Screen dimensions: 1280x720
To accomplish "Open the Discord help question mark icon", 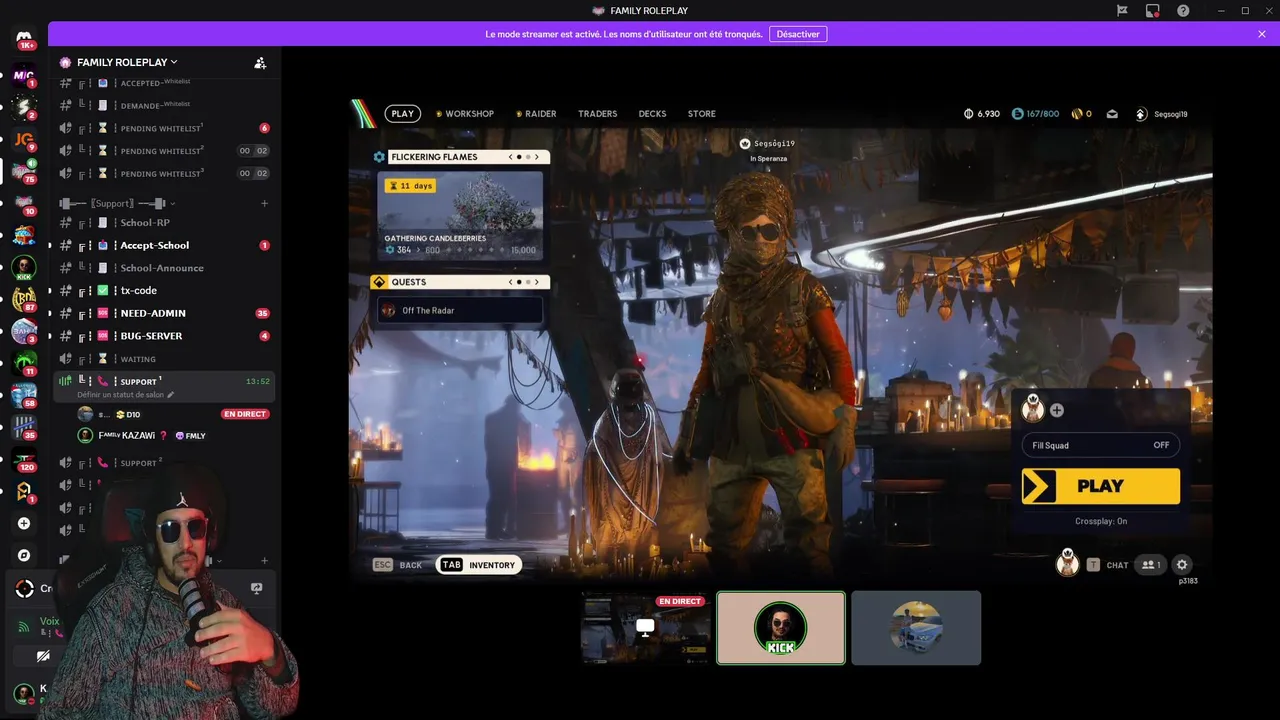I will pos(1183,10).
